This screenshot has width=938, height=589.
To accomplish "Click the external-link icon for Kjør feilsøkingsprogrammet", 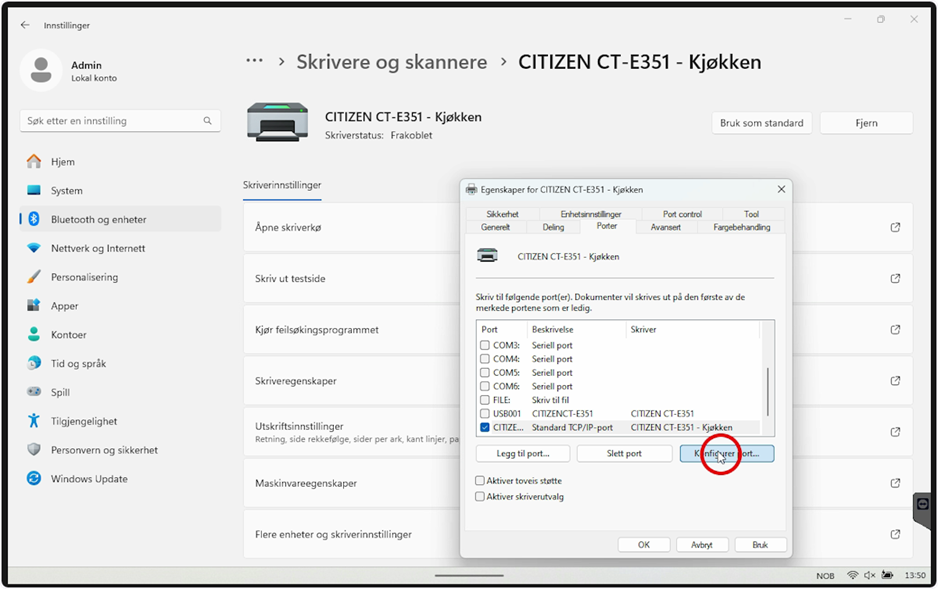I will pos(895,329).
